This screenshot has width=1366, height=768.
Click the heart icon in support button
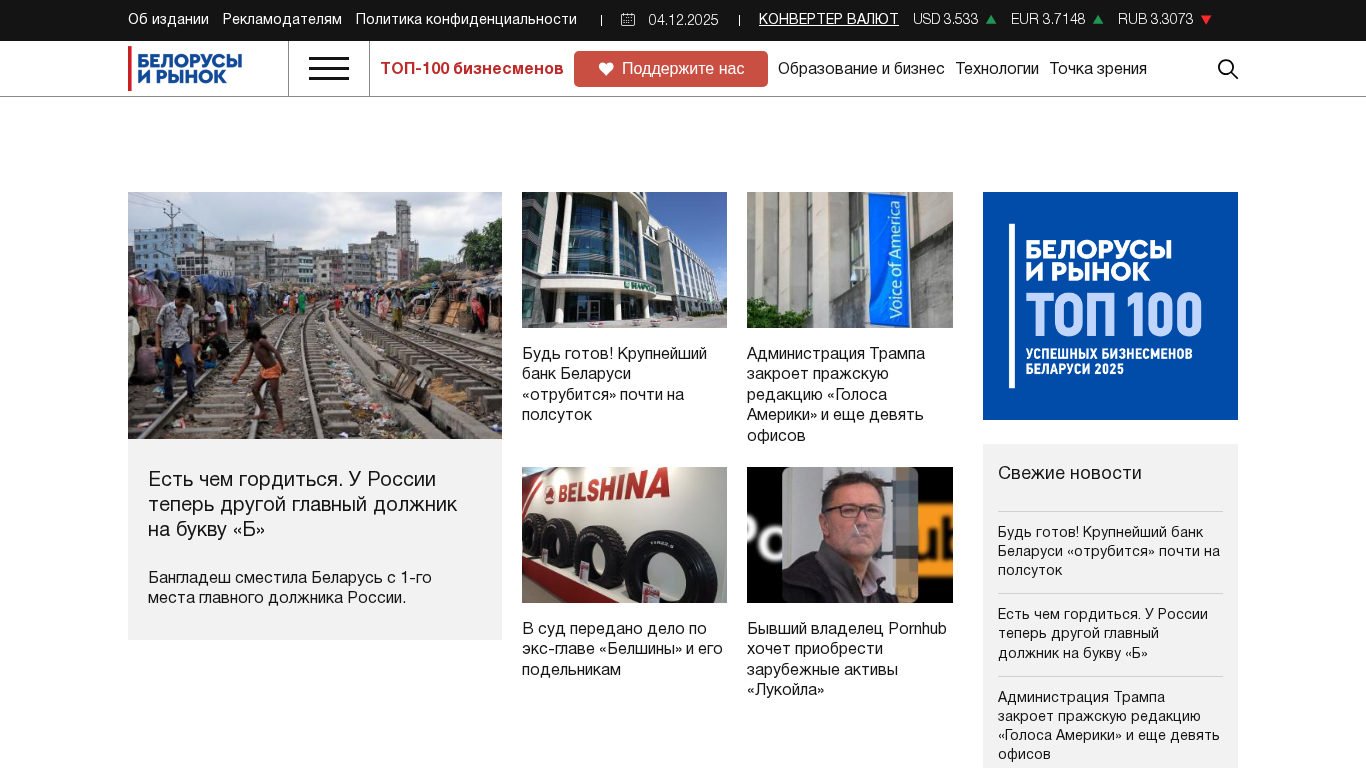click(606, 69)
